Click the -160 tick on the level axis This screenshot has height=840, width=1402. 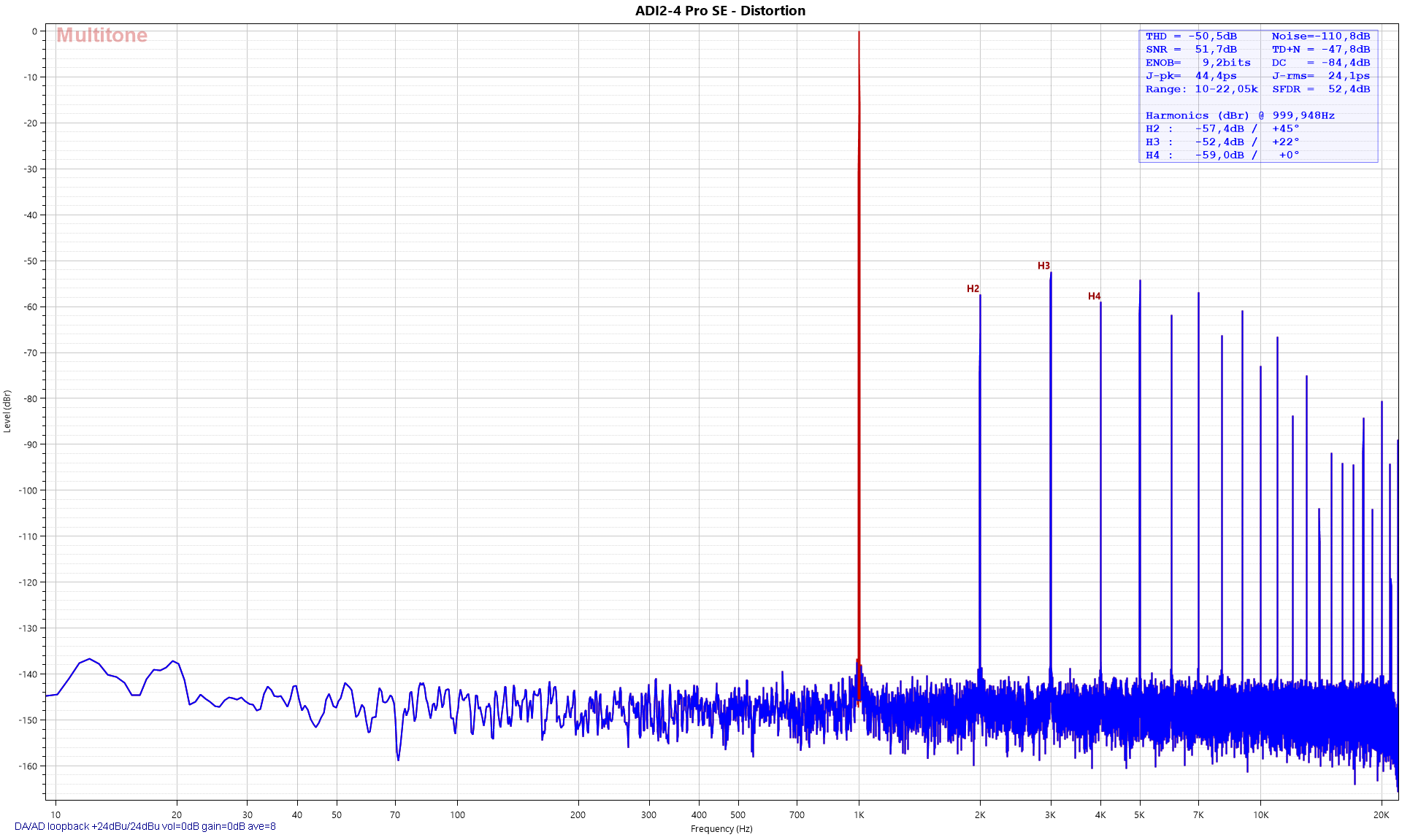pyautogui.click(x=27, y=766)
